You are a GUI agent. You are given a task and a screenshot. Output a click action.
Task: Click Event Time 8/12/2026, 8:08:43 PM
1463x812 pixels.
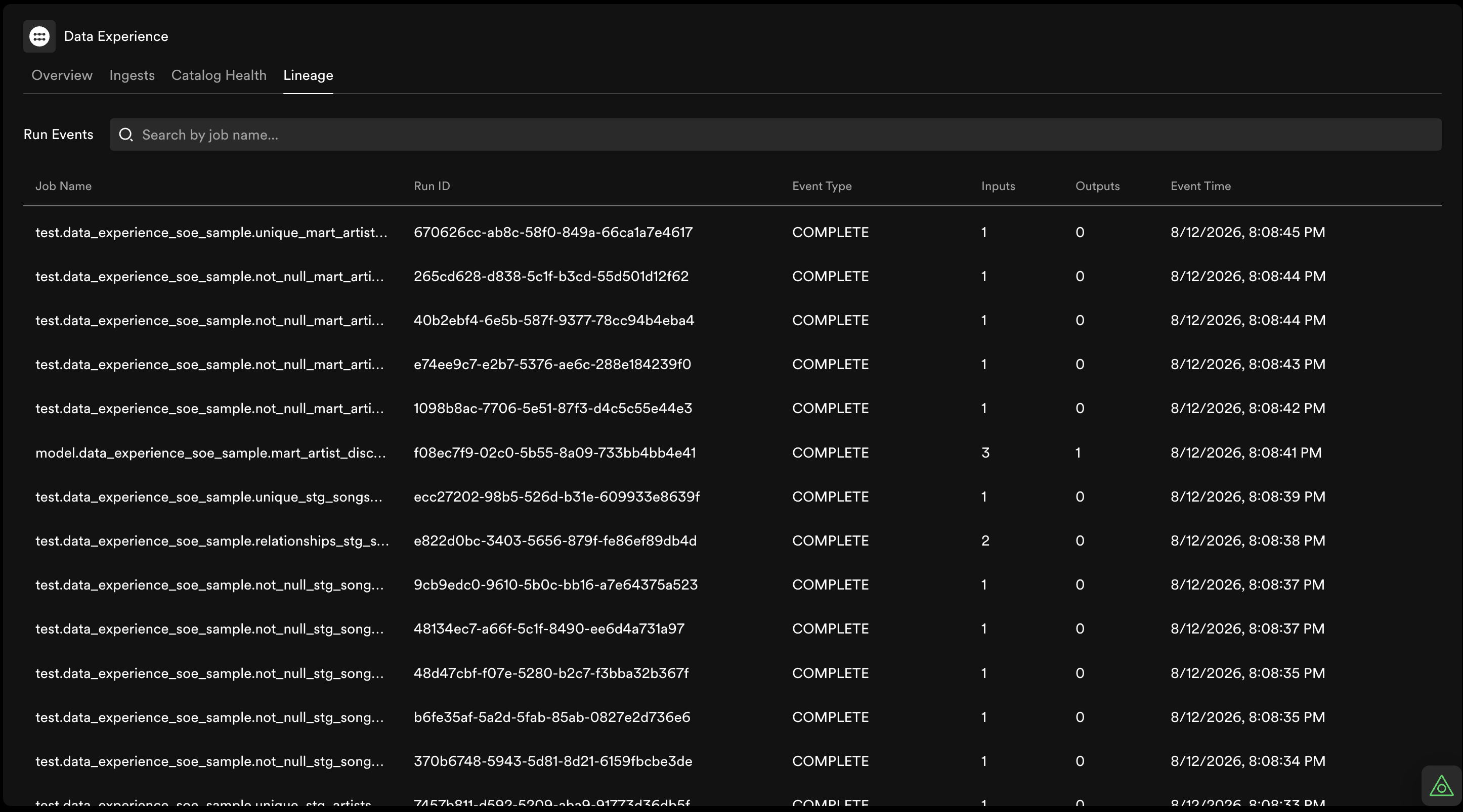click(x=1248, y=365)
